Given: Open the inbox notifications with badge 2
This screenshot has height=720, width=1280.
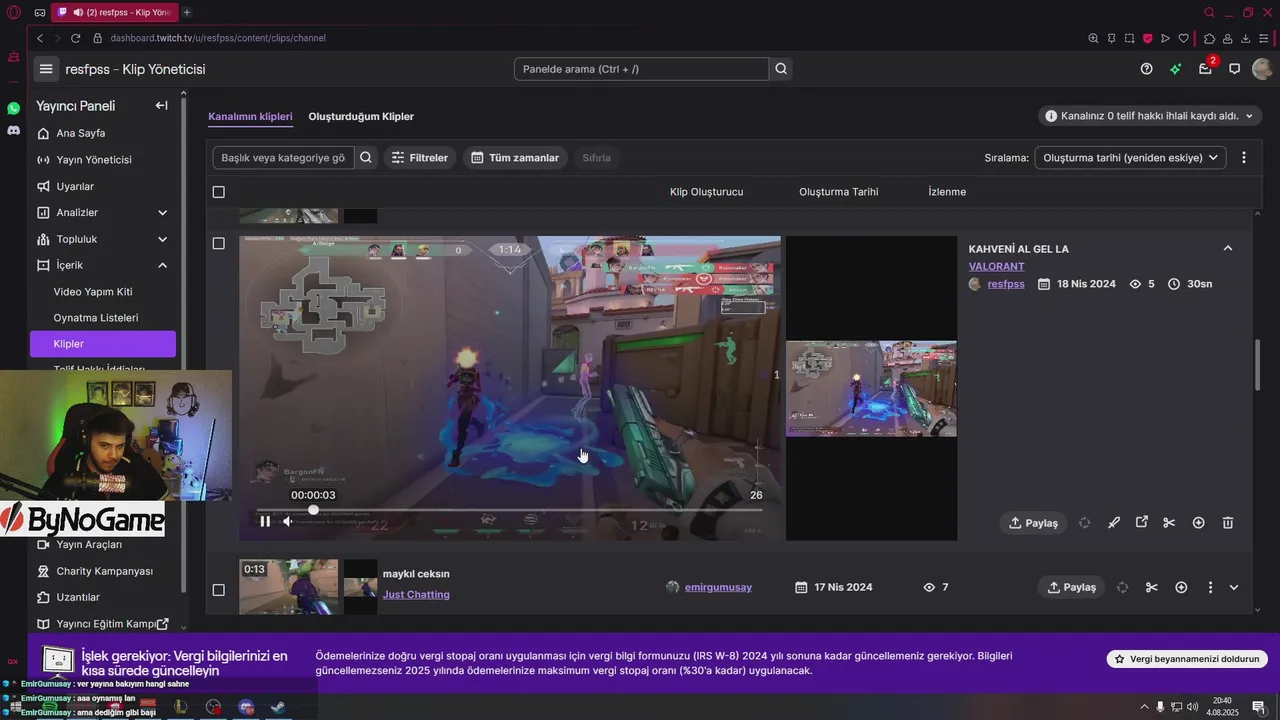Looking at the screenshot, I should 1206,68.
